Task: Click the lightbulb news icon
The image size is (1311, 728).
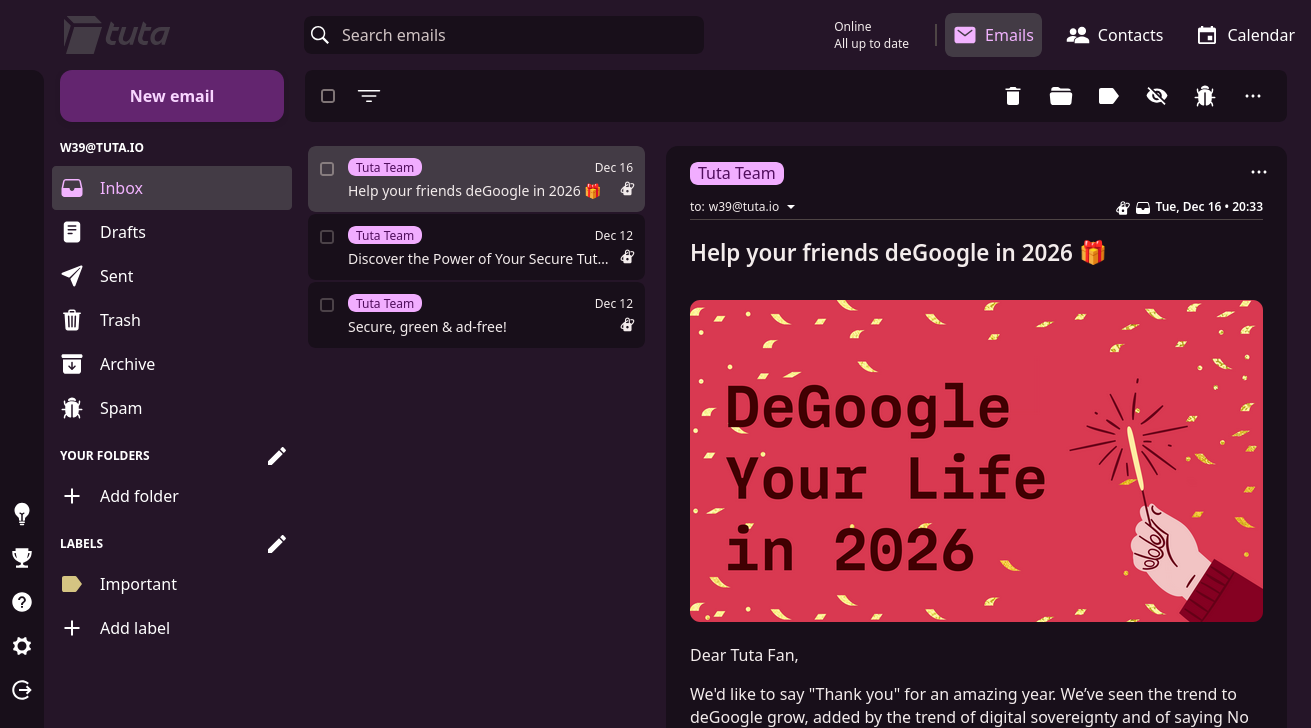Action: coord(22,514)
